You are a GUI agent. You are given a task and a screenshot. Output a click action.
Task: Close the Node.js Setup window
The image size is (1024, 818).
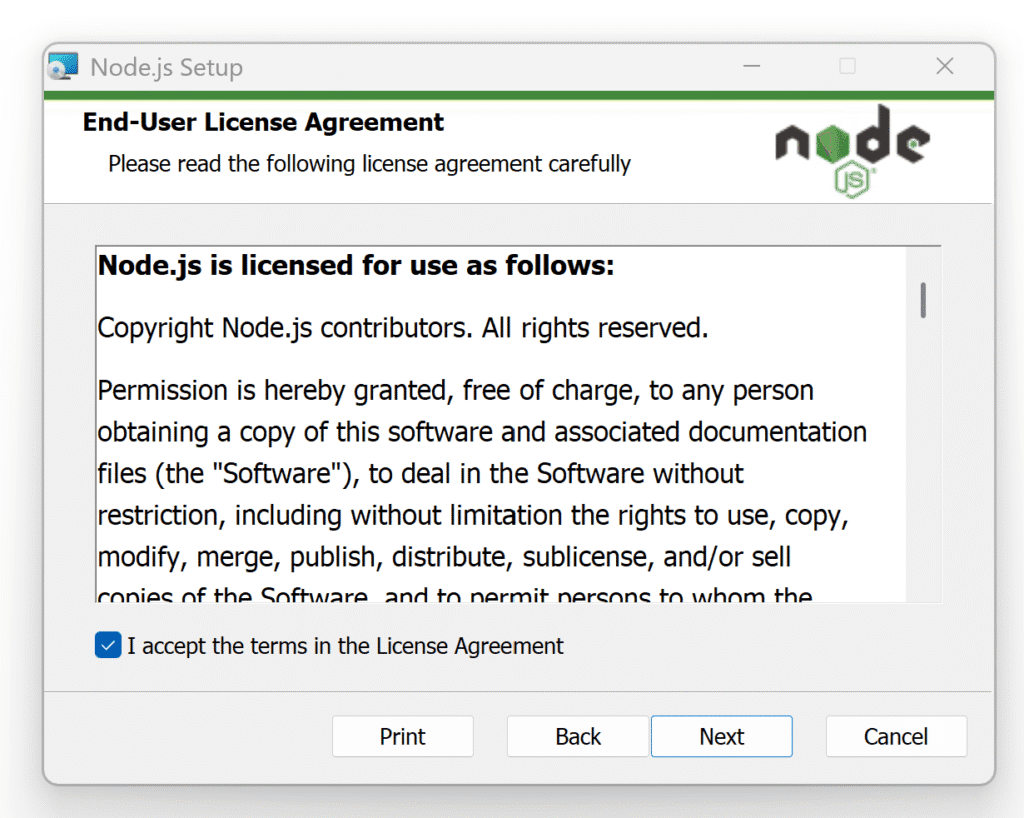point(944,66)
